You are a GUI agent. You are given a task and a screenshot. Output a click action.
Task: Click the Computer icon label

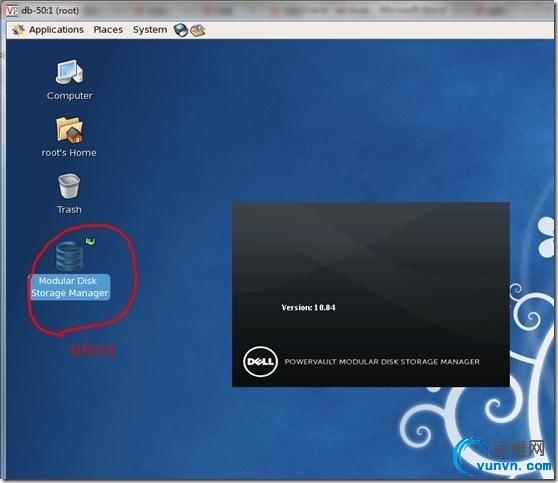coord(69,96)
